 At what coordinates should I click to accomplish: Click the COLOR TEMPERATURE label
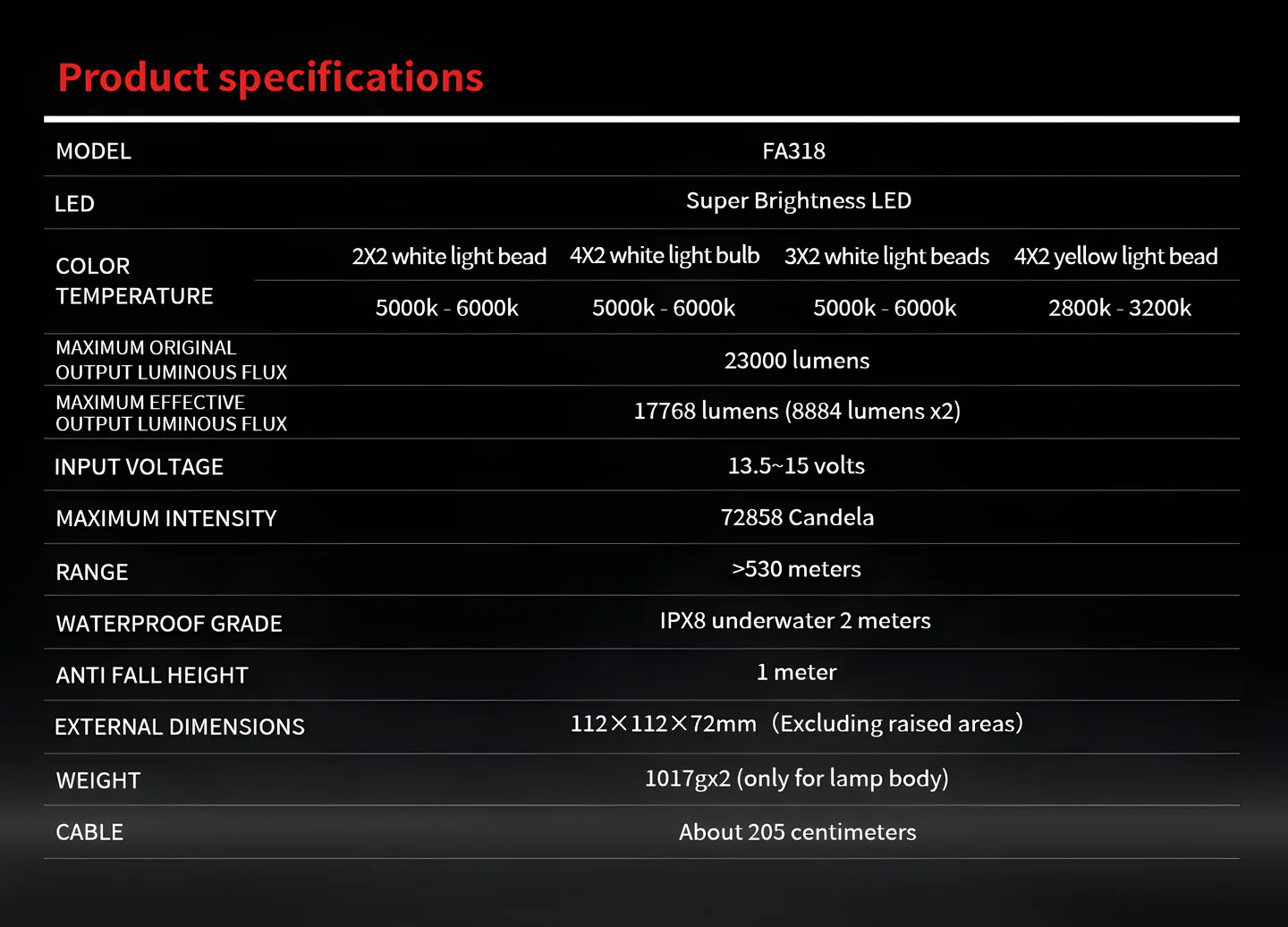tap(134, 281)
